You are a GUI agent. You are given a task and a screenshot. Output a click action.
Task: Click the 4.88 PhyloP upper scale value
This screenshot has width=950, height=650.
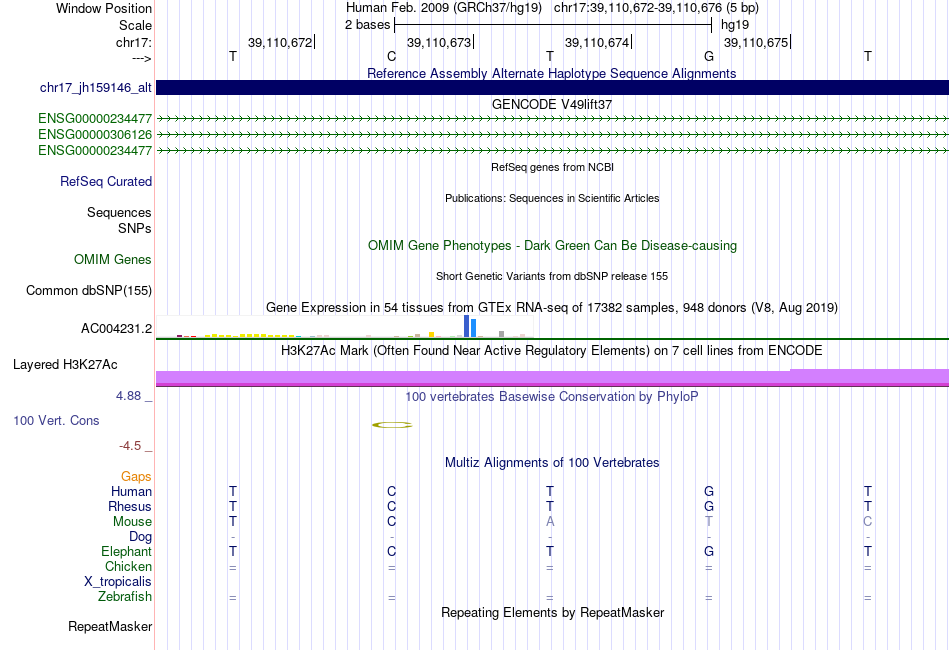128,396
